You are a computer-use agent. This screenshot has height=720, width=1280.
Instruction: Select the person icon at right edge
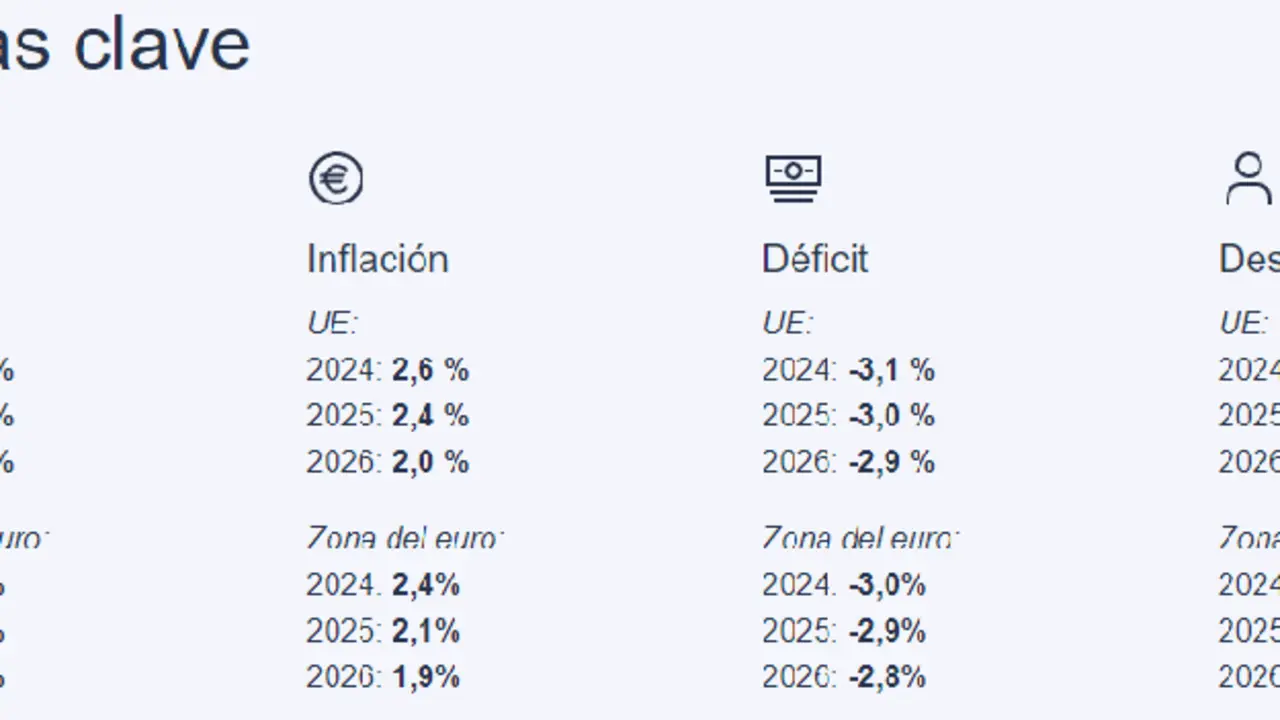click(1248, 179)
